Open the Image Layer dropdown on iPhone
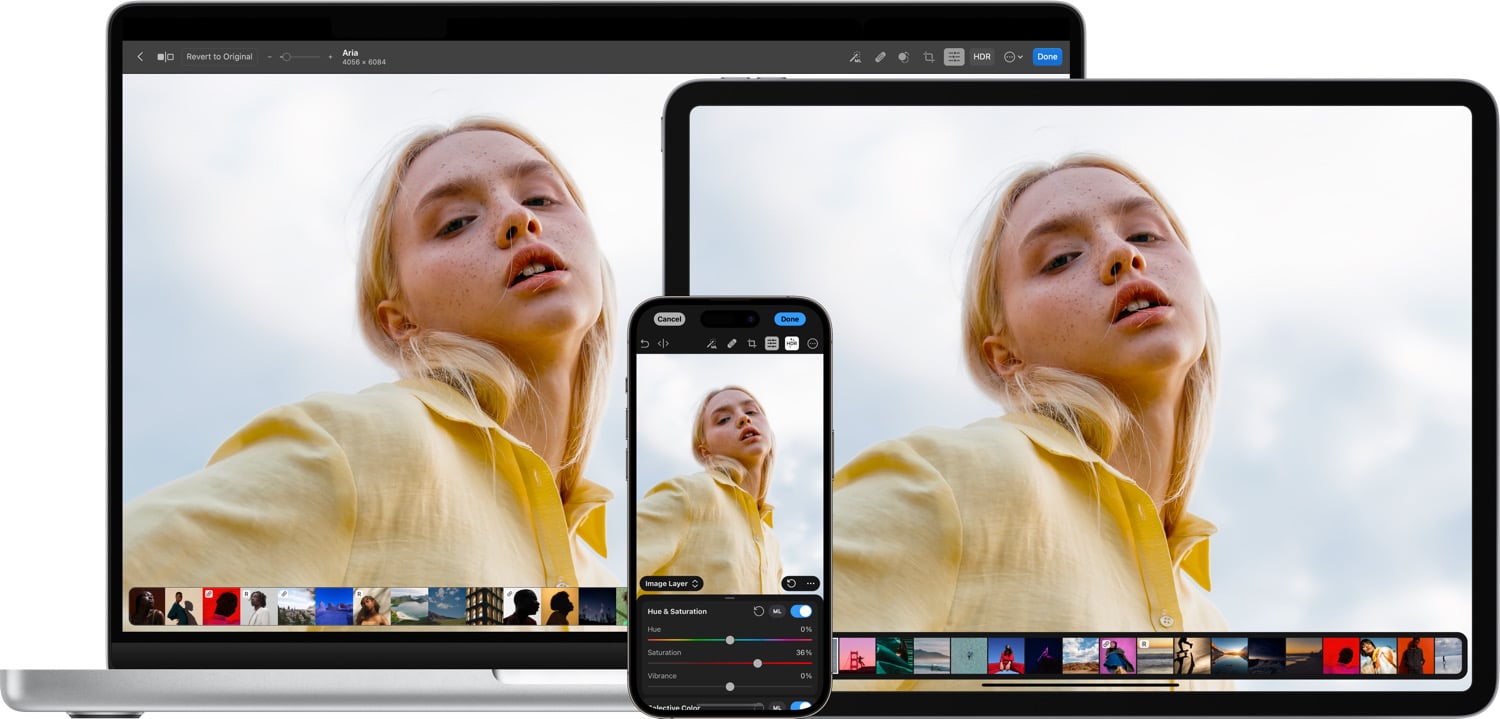This screenshot has height=719, width=1500. [x=671, y=583]
